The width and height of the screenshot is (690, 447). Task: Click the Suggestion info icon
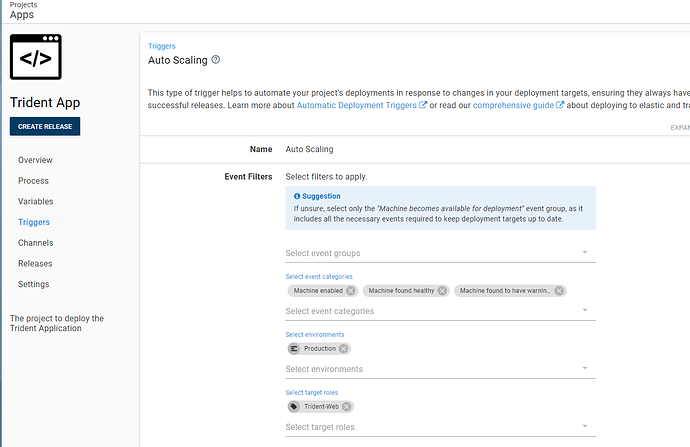point(297,196)
